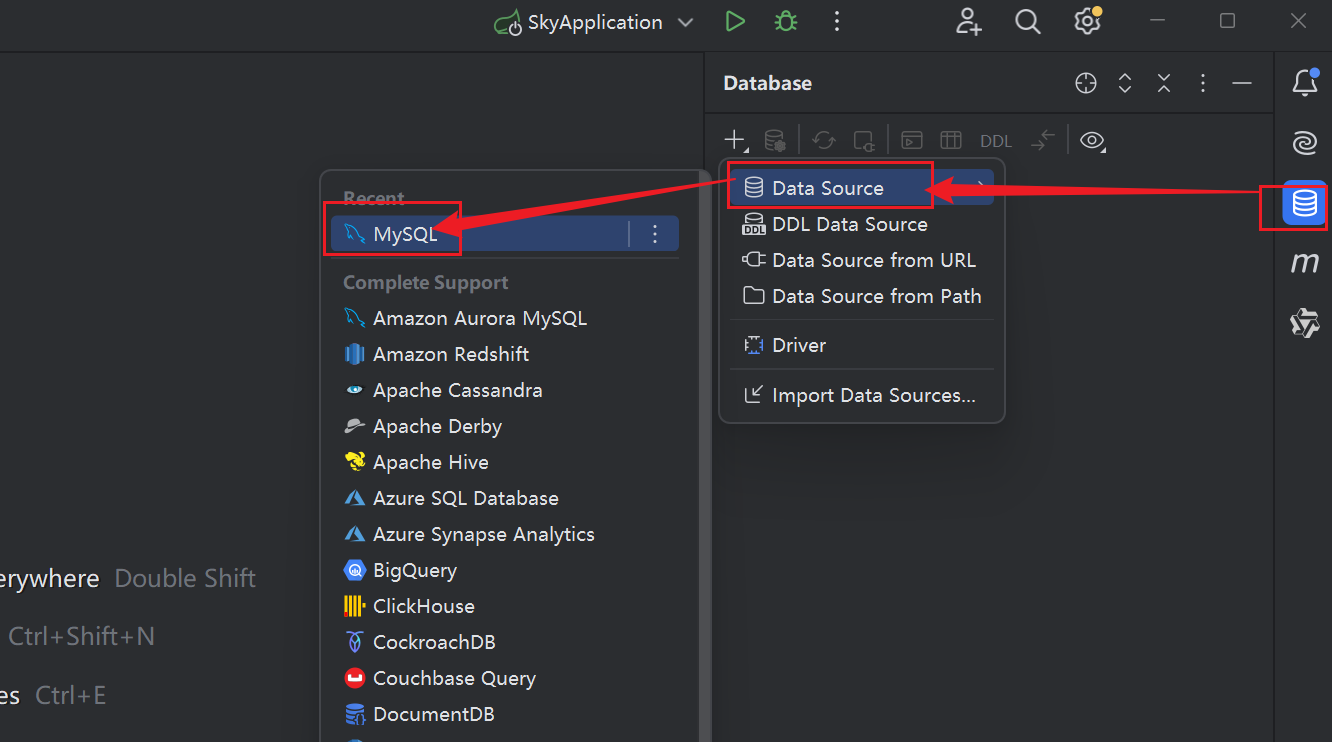Expand all in the Database panel
Screen dimensions: 1332x742
click(1125, 84)
